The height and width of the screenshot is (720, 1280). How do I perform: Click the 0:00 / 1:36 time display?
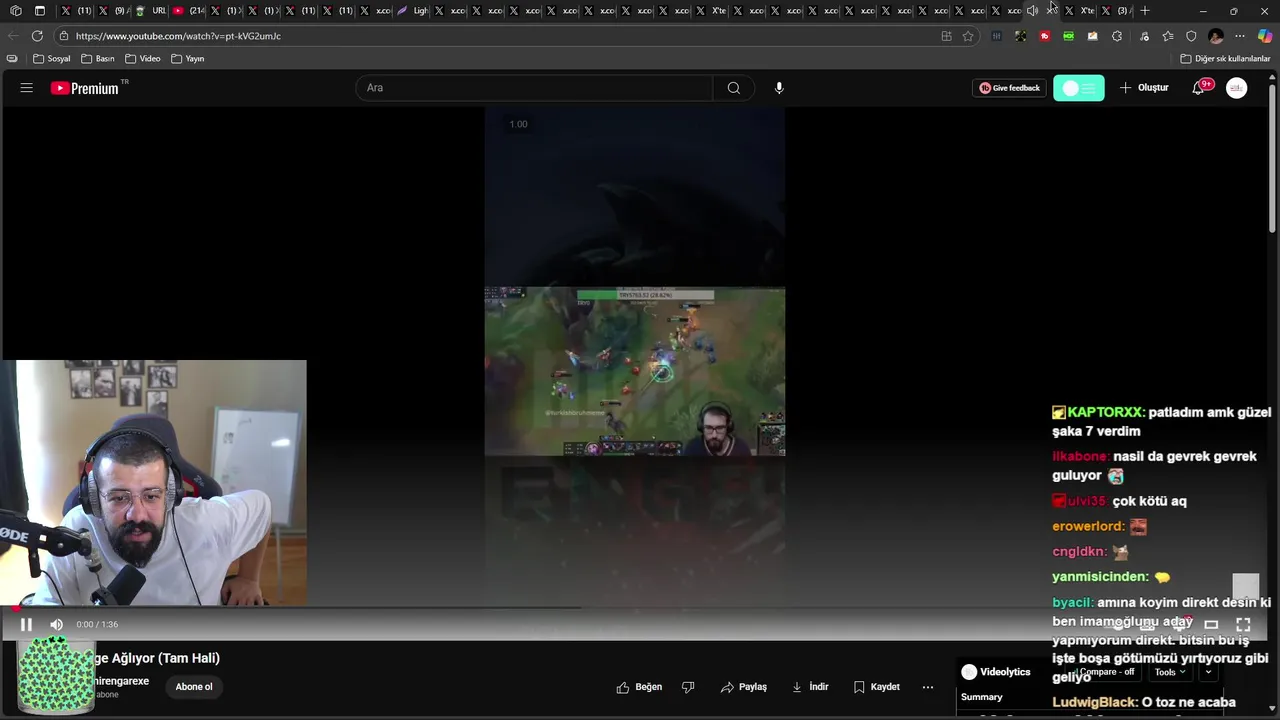click(97, 624)
